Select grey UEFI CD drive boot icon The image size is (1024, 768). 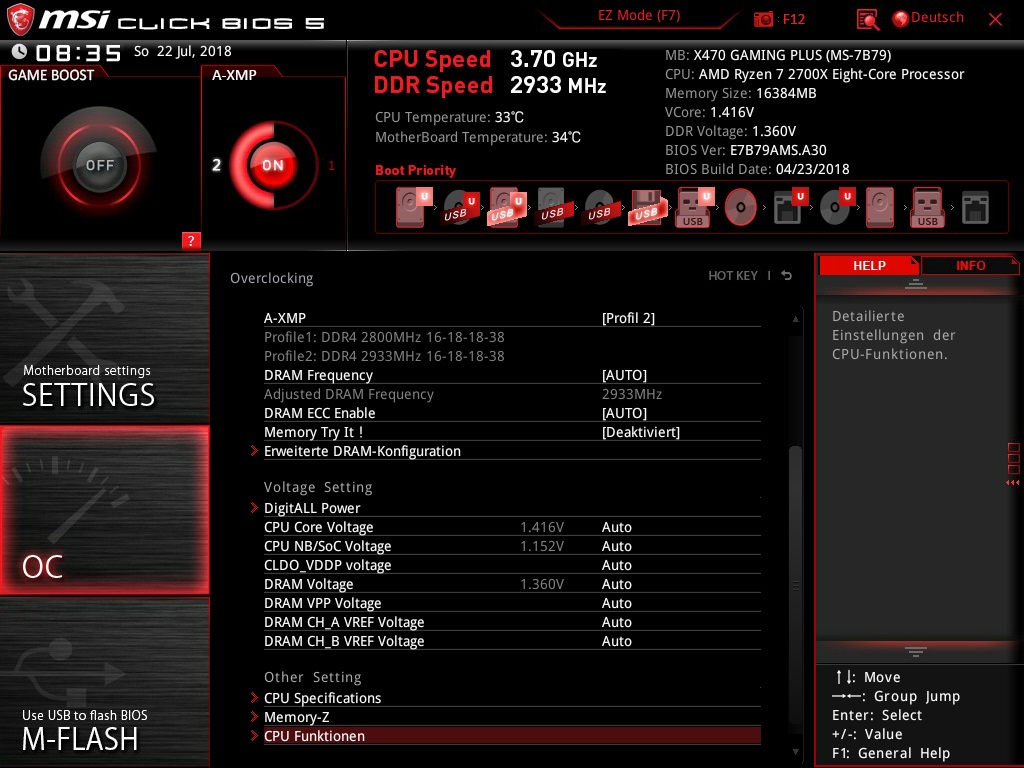[x=837, y=207]
